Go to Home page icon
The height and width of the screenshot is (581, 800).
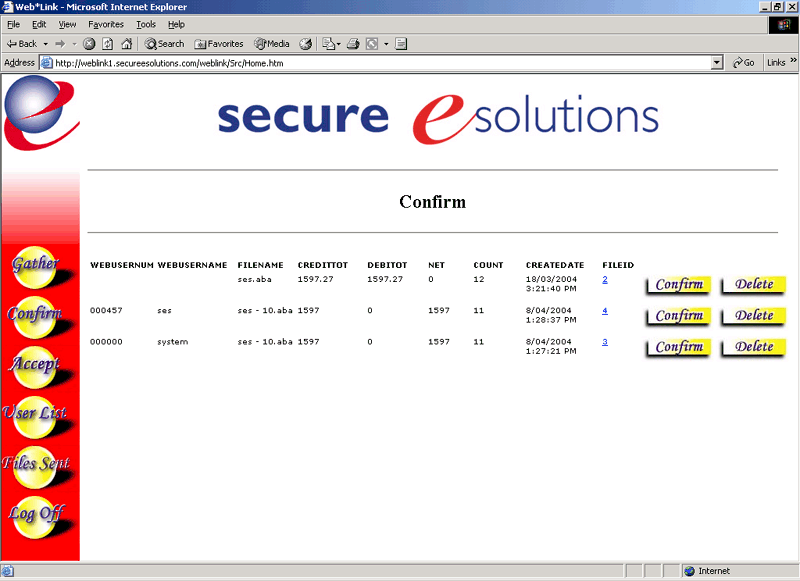coord(127,44)
